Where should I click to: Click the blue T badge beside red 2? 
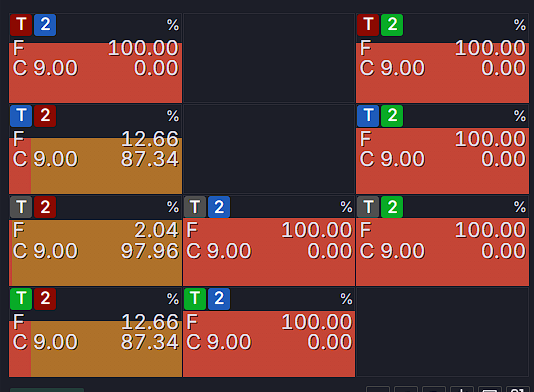(x=21, y=116)
